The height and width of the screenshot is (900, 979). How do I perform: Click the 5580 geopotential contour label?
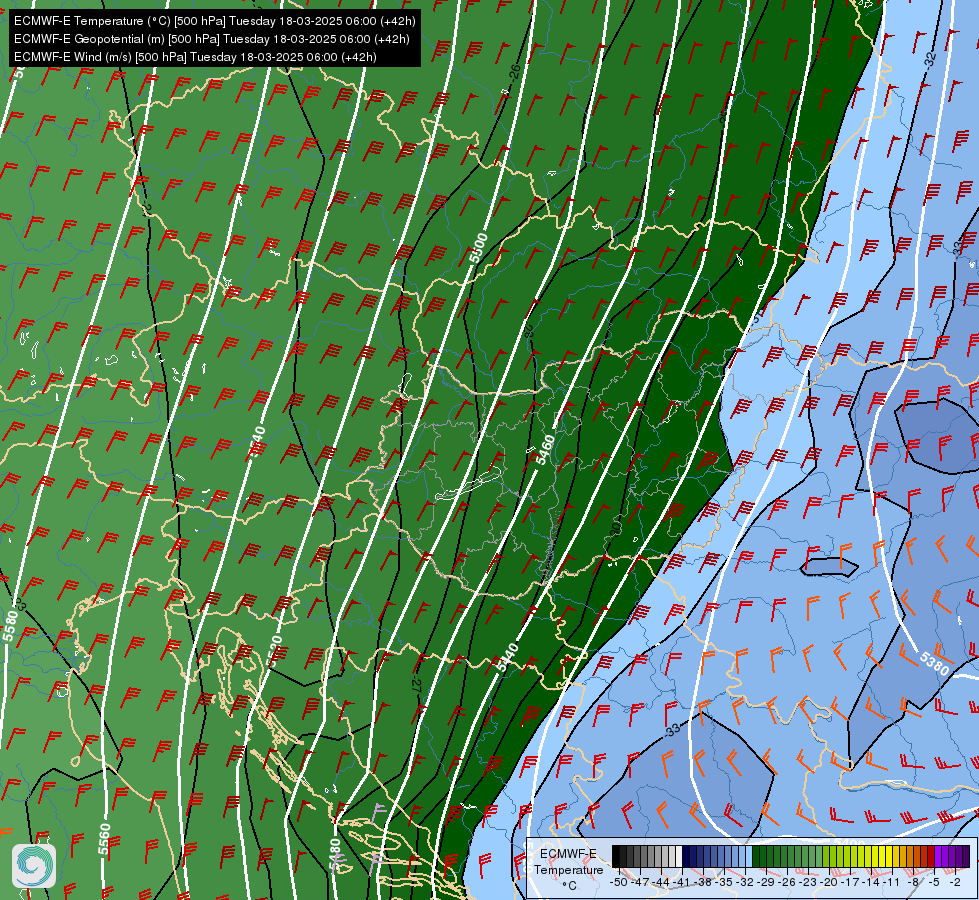pyautogui.click(x=9, y=626)
